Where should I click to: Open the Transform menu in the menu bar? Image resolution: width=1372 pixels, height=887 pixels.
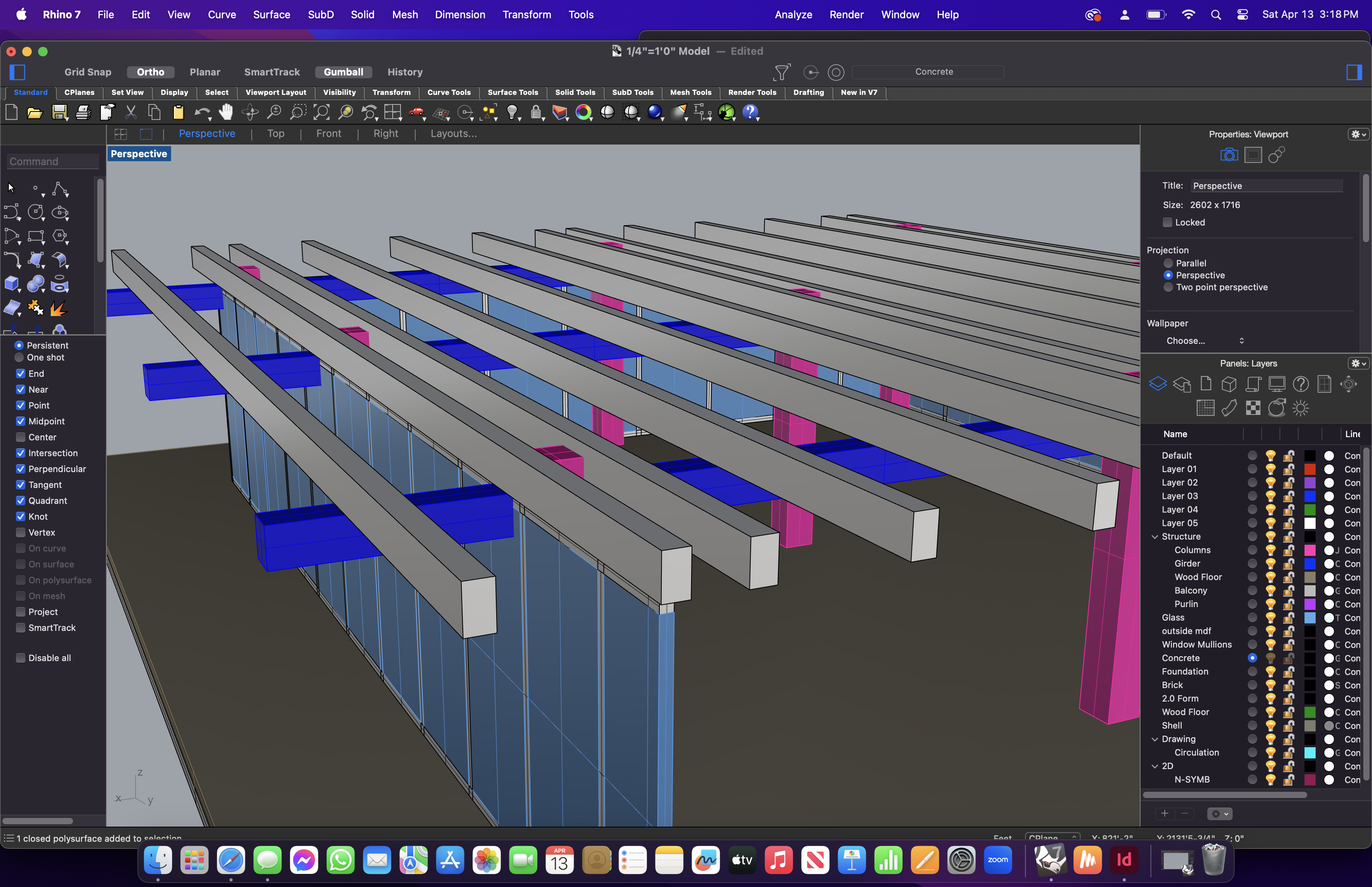tap(527, 14)
